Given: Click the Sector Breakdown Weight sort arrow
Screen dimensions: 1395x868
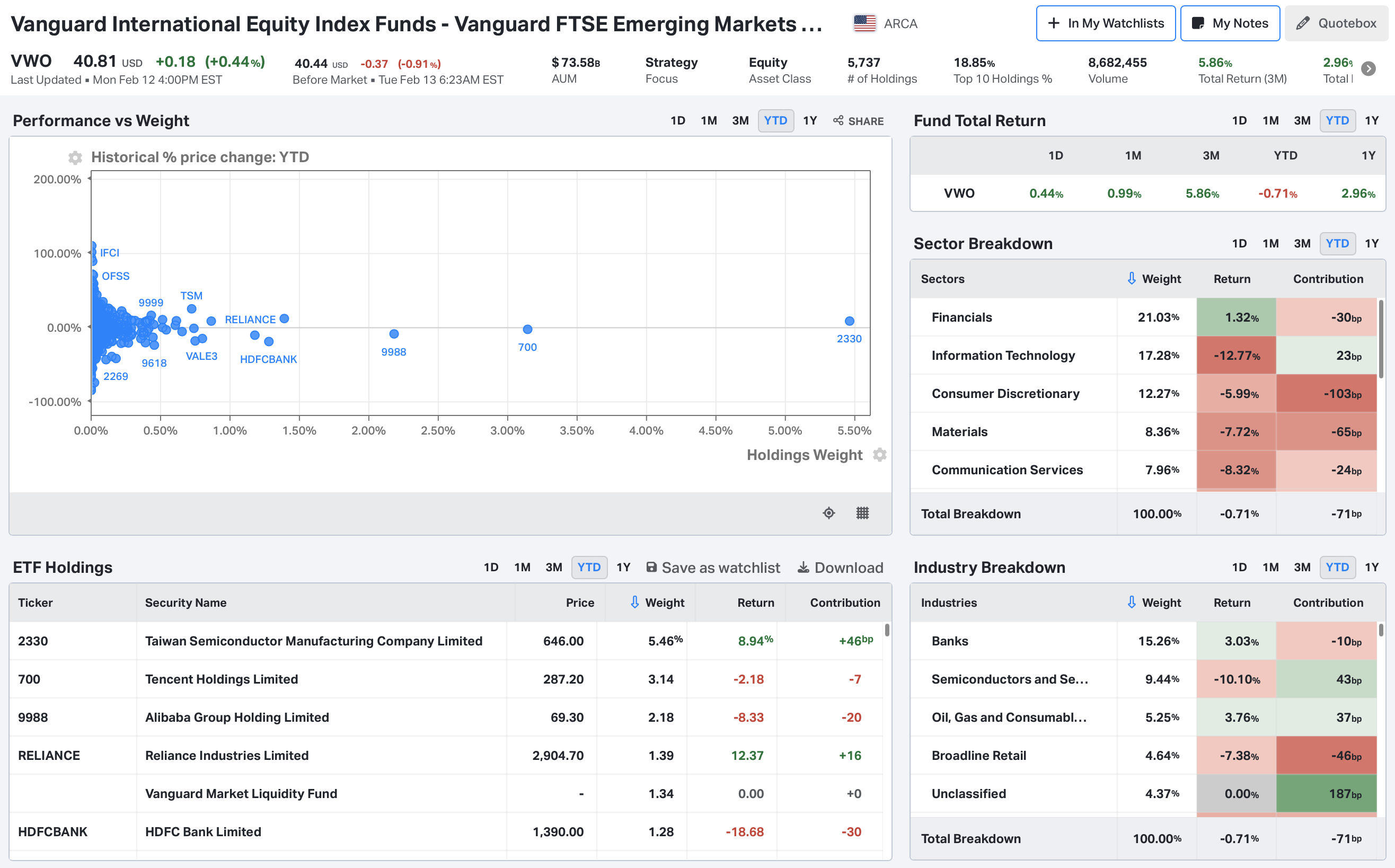Looking at the screenshot, I should 1132,278.
